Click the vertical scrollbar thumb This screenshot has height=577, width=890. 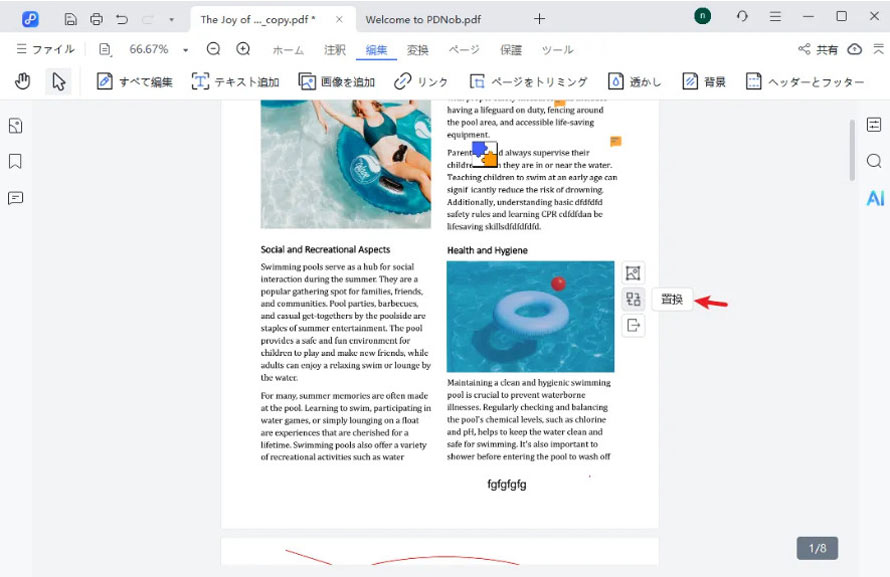pyautogui.click(x=852, y=150)
